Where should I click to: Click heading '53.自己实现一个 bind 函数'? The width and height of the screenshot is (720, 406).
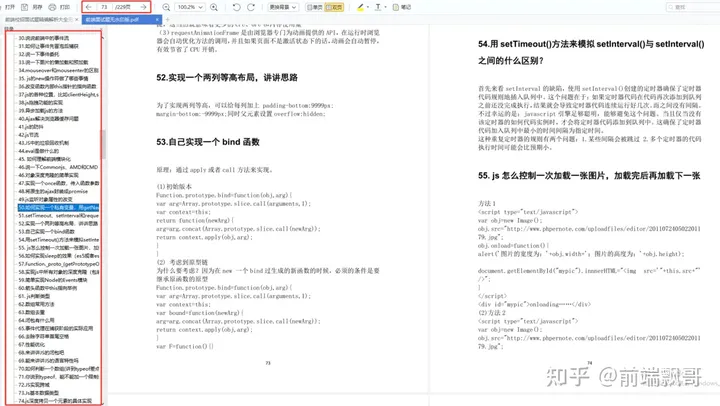coord(208,142)
